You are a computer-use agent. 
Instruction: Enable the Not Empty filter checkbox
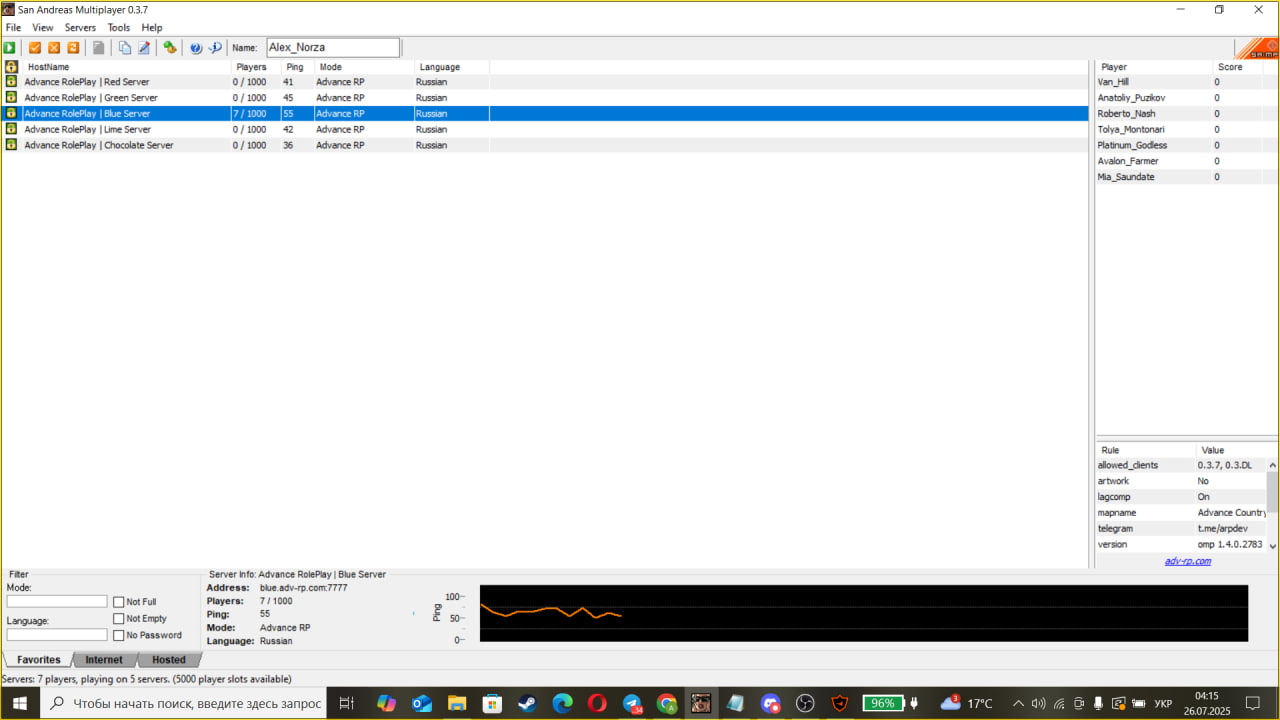(119, 619)
